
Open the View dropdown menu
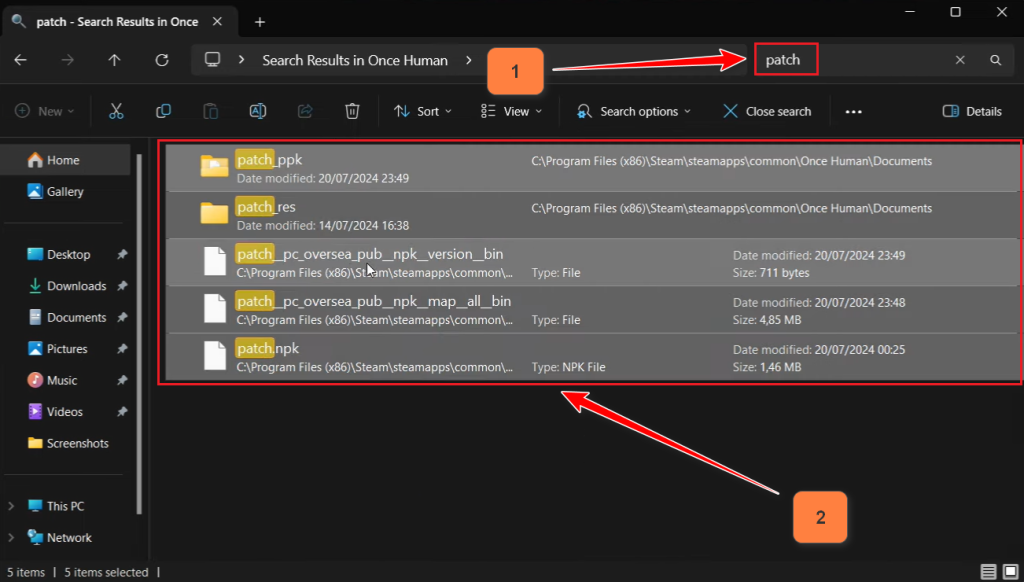(x=511, y=111)
